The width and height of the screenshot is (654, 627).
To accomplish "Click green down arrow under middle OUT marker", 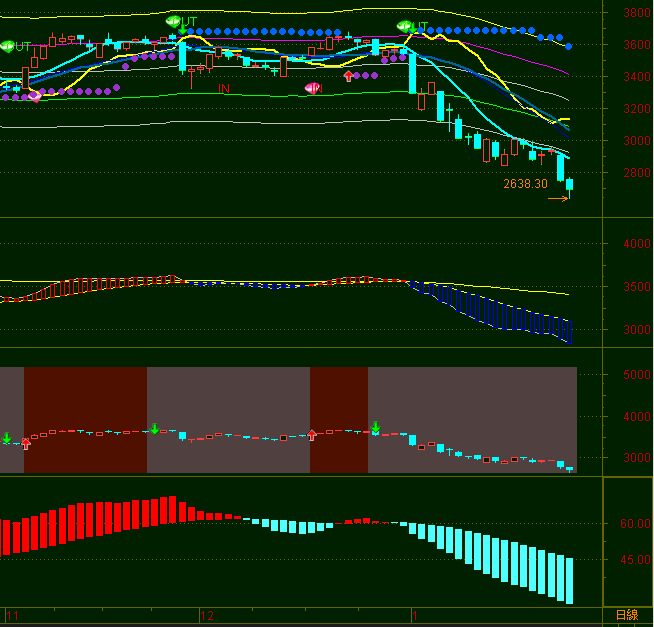I will pyautogui.click(x=183, y=30).
